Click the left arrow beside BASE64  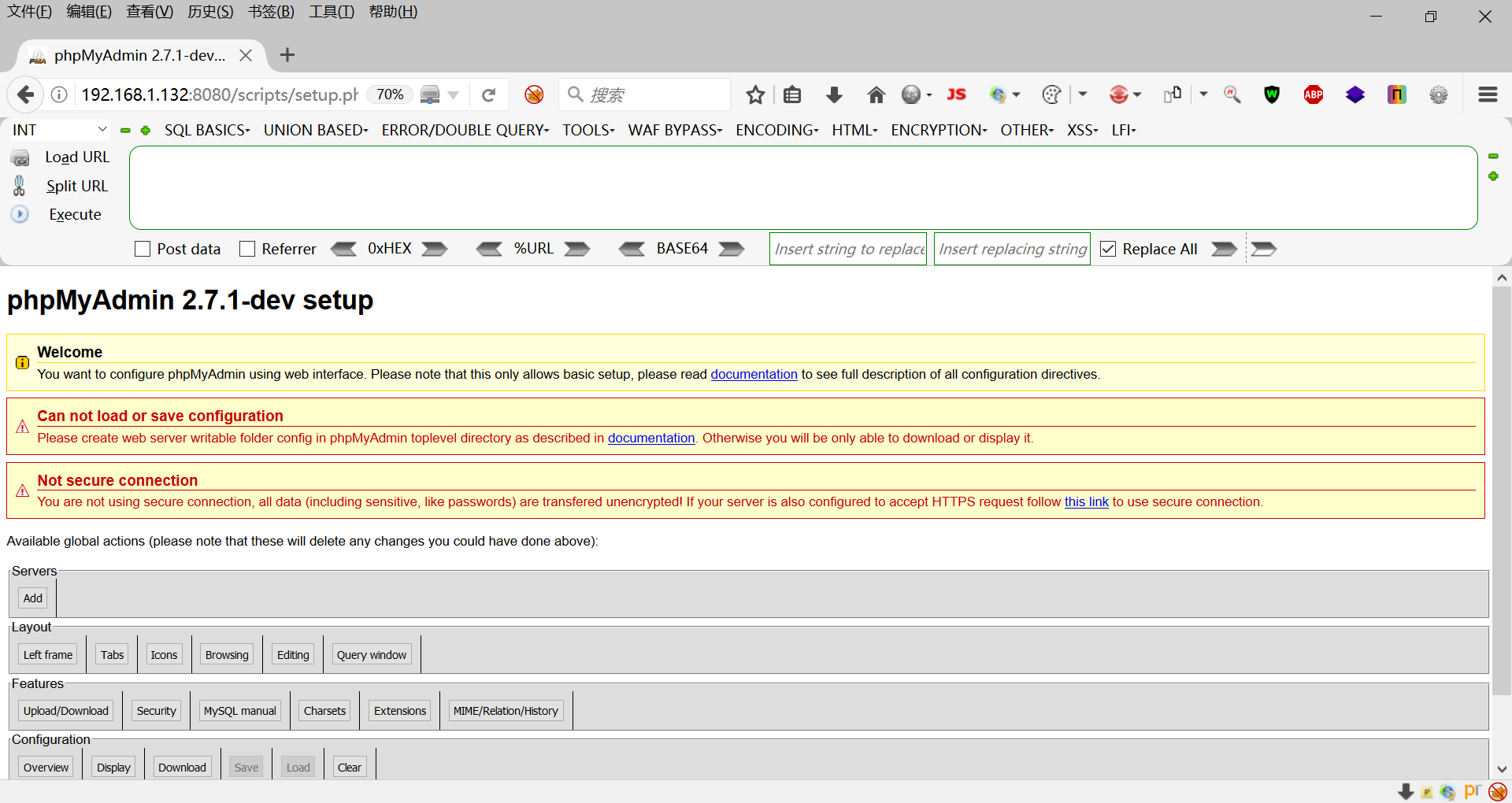coord(632,249)
